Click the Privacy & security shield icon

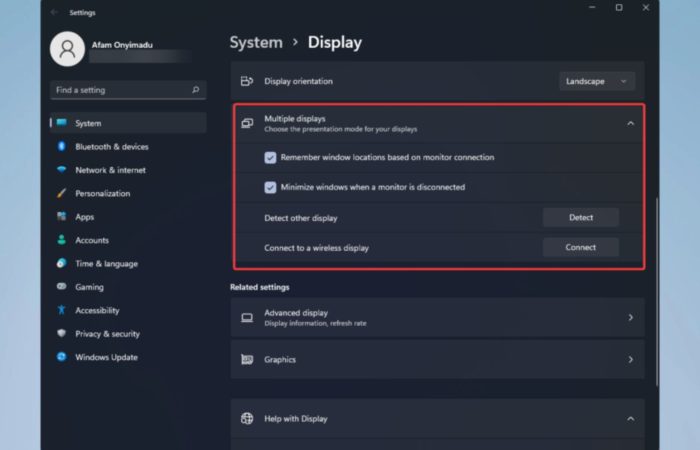click(x=62, y=333)
